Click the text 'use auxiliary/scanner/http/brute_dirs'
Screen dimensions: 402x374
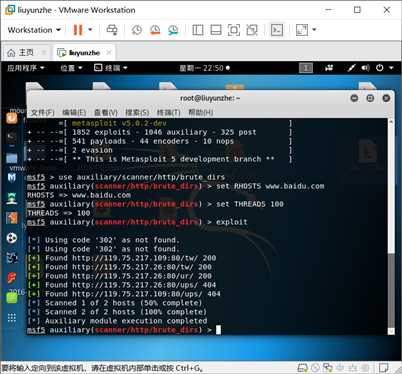[142, 177]
